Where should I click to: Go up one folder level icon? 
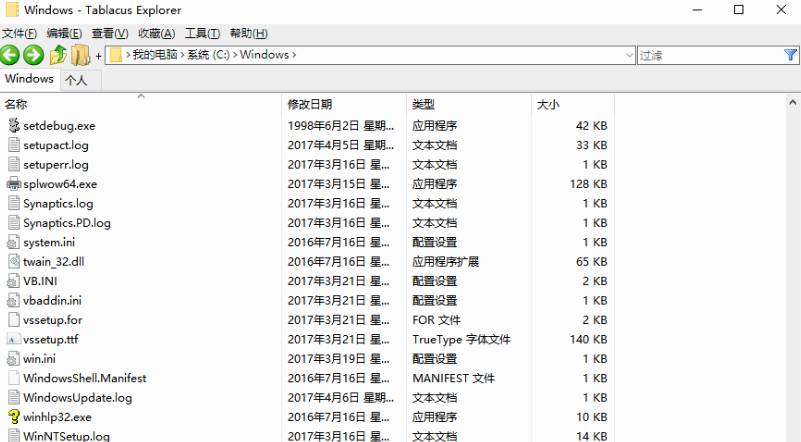58,55
